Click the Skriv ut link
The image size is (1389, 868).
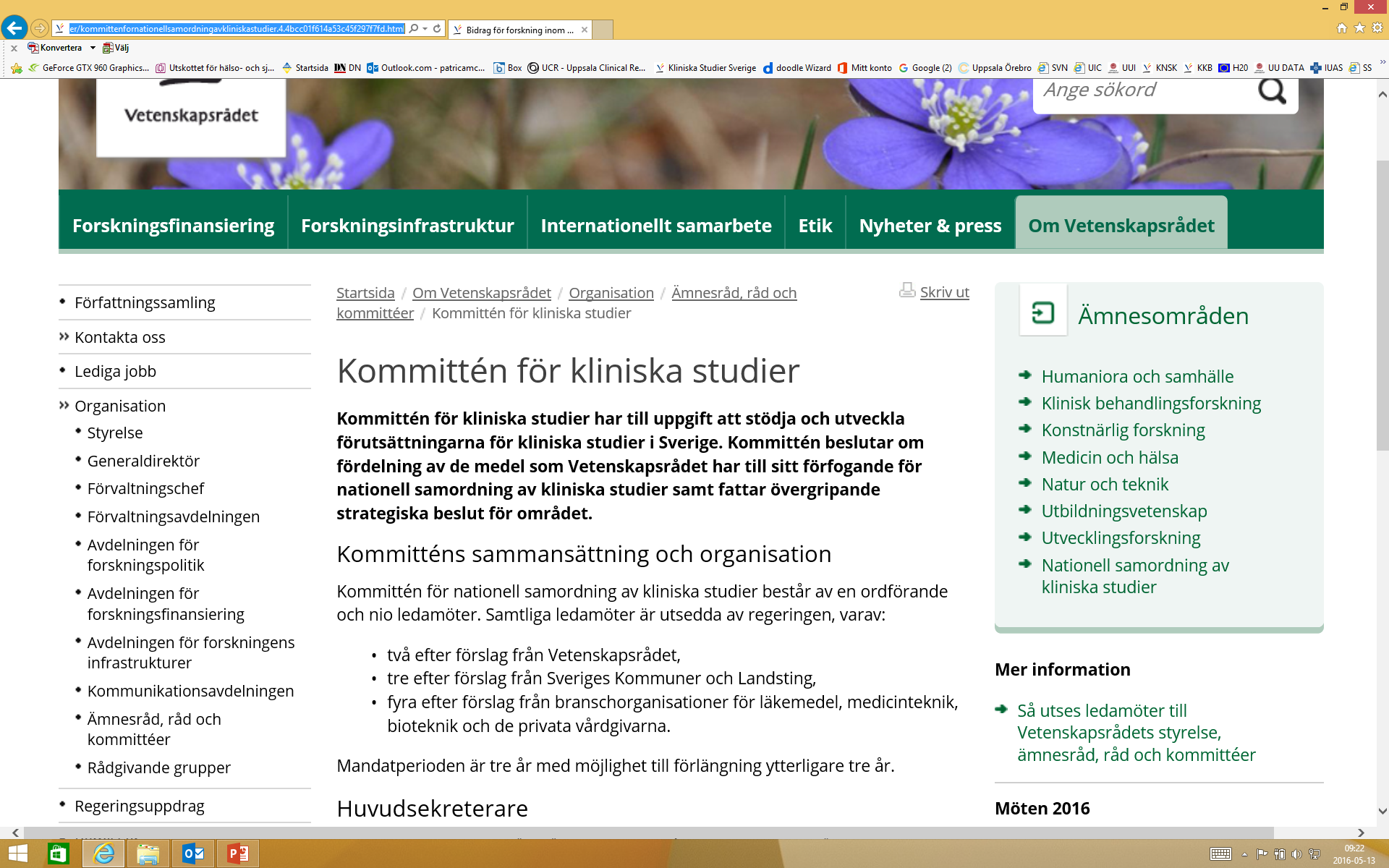point(944,292)
